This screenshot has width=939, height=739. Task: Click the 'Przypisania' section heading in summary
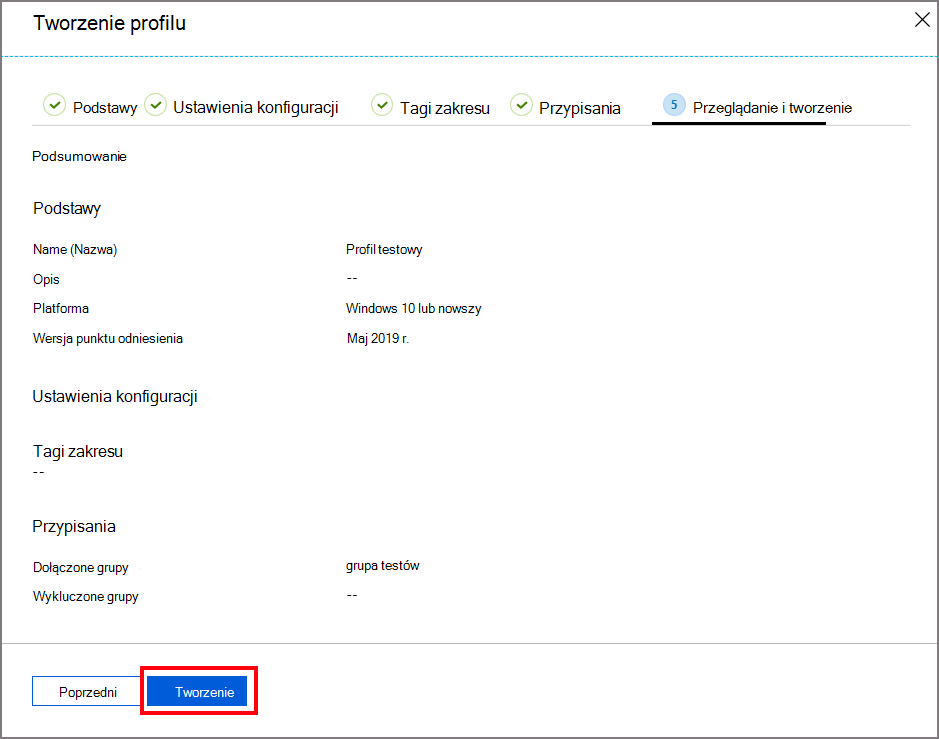point(74,526)
